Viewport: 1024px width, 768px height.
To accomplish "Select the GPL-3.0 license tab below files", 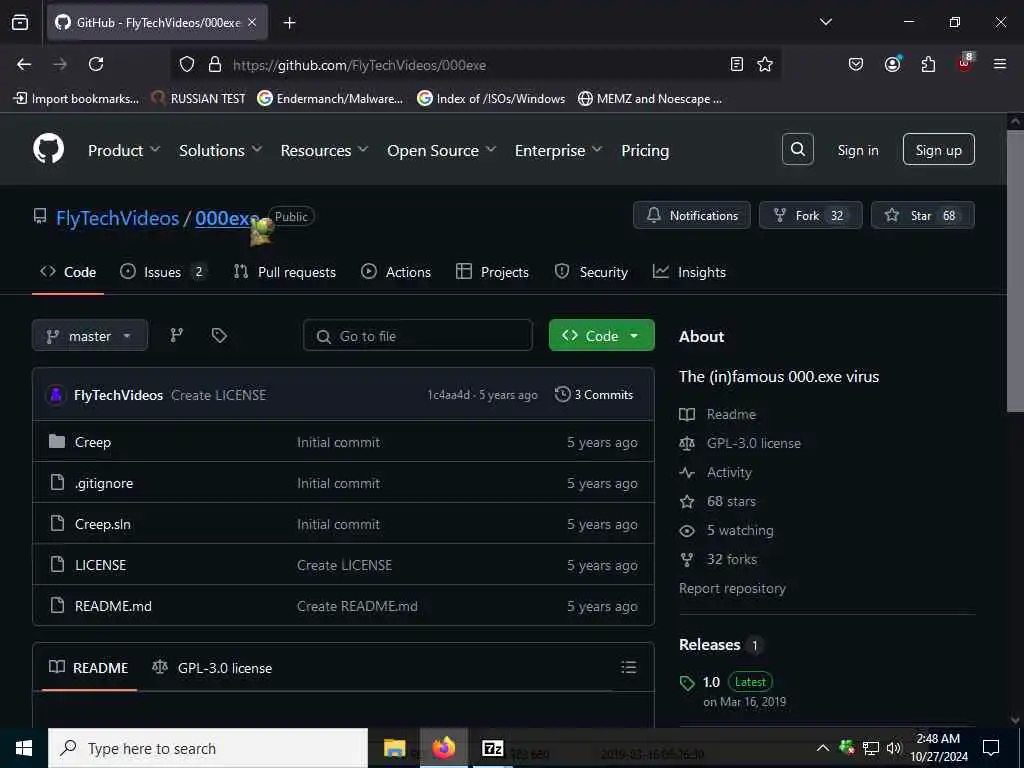I will [212, 667].
